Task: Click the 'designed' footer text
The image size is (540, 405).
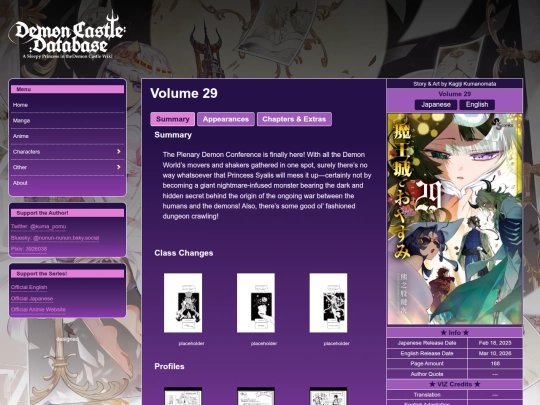Action: coord(67,339)
